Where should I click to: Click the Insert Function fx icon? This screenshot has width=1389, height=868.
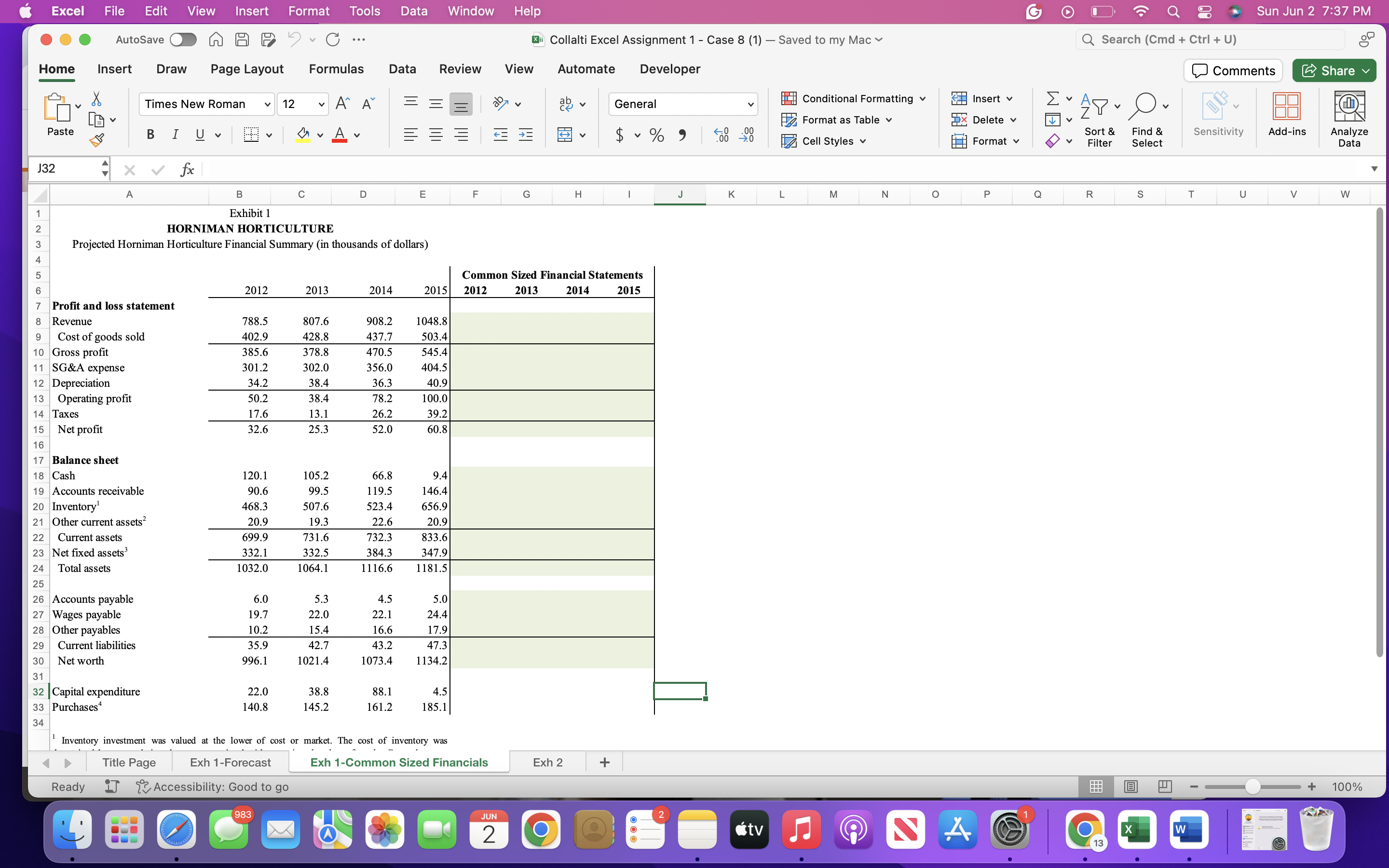pos(187,169)
